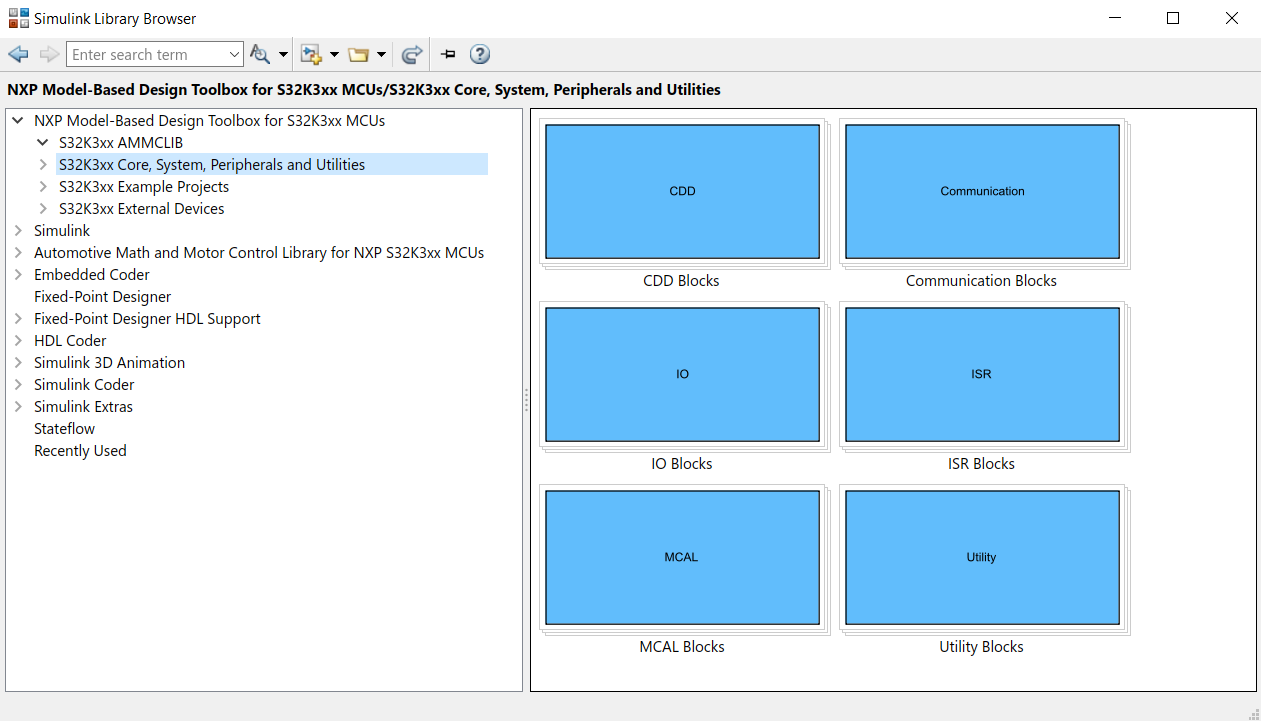Open the folder icon's dropdown arrow
This screenshot has height=721, width=1261.
point(382,55)
